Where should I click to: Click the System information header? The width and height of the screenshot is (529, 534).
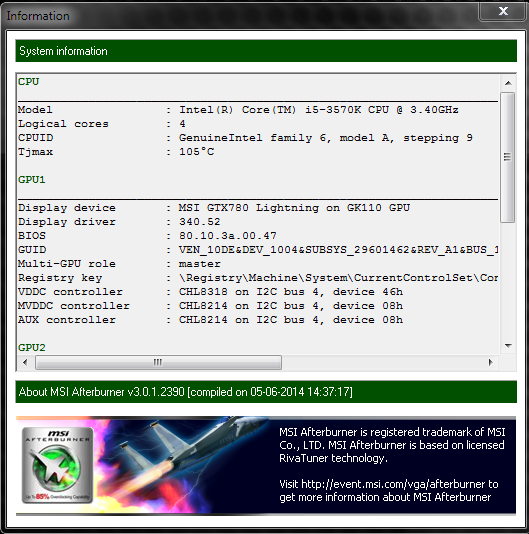[x=266, y=51]
